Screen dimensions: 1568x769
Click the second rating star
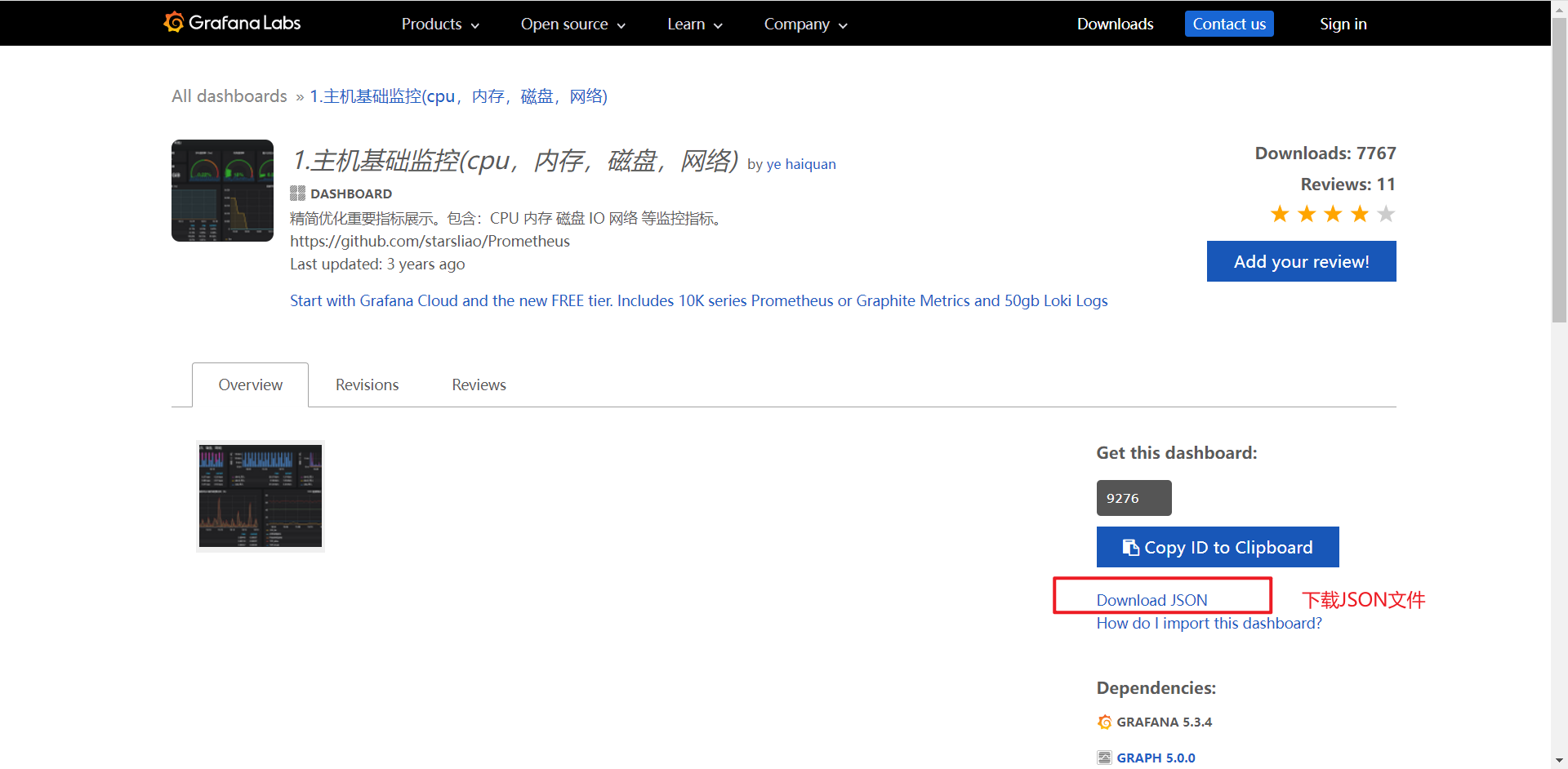1307,214
